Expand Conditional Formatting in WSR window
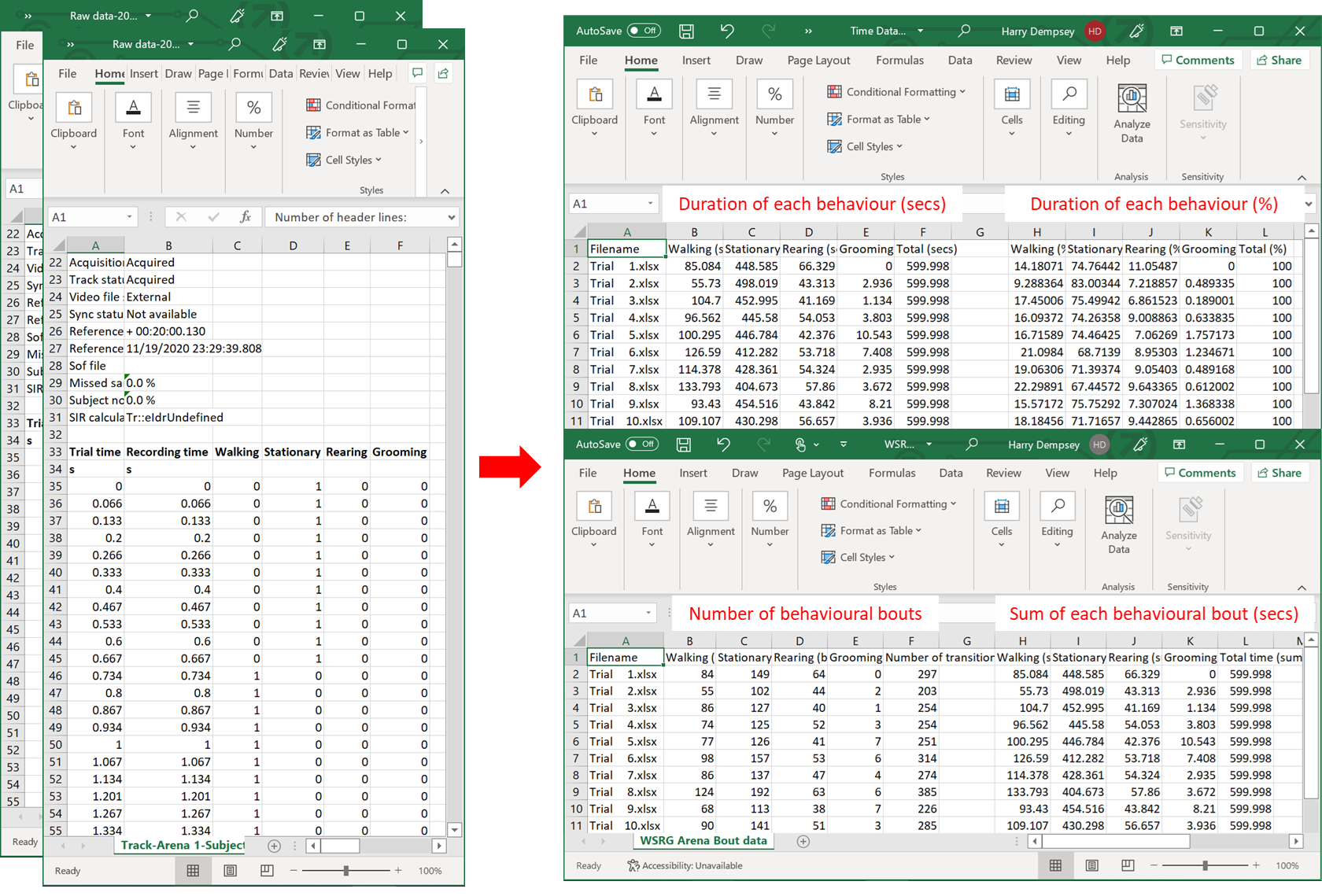 (888, 503)
